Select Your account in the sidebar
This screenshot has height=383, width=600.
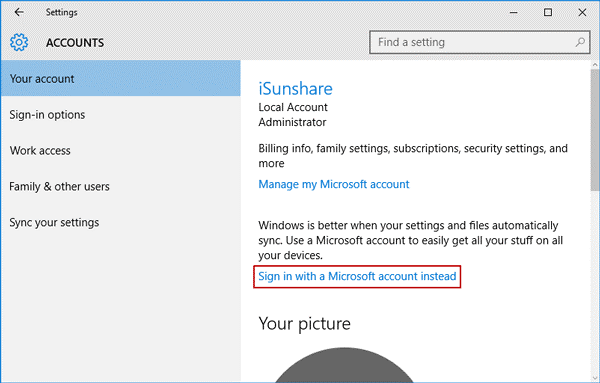coord(121,78)
